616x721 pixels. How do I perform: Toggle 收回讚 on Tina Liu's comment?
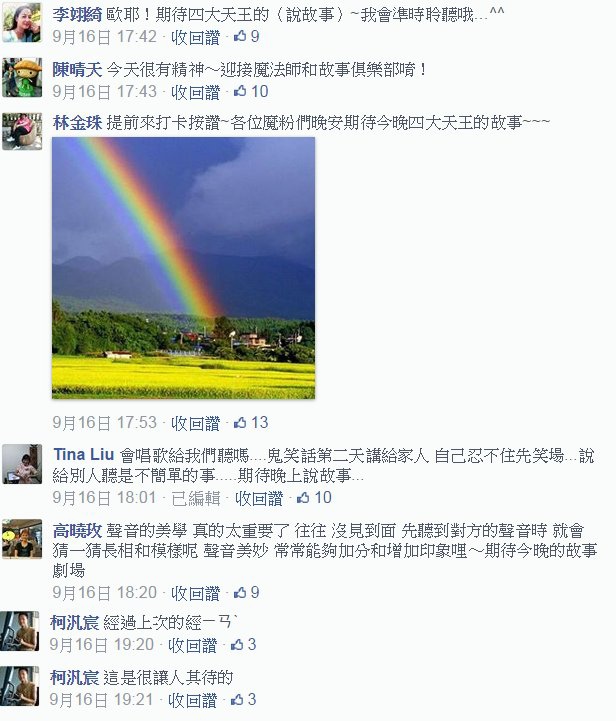(259, 498)
